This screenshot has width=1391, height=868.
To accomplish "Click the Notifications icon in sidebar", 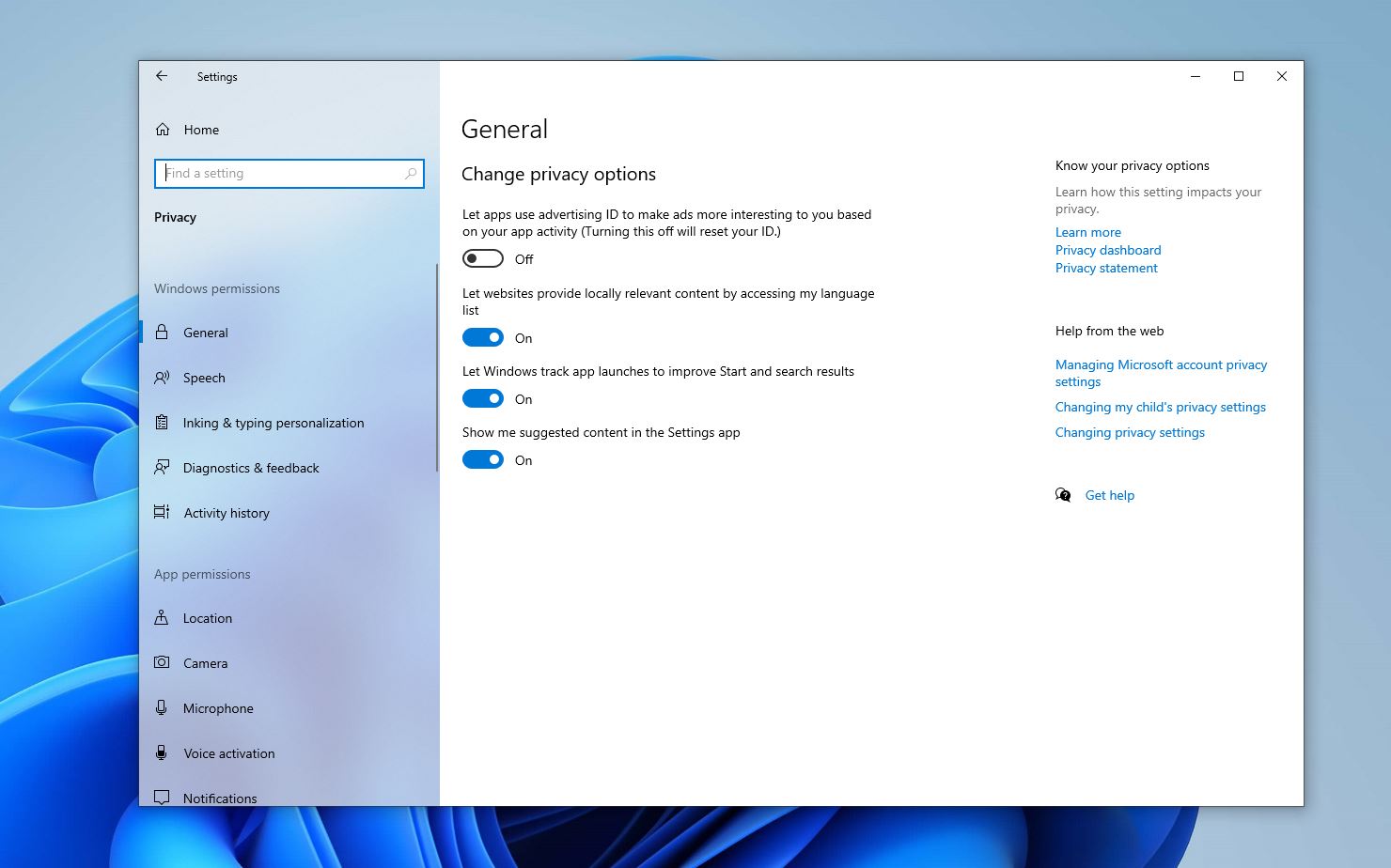I will [162, 798].
